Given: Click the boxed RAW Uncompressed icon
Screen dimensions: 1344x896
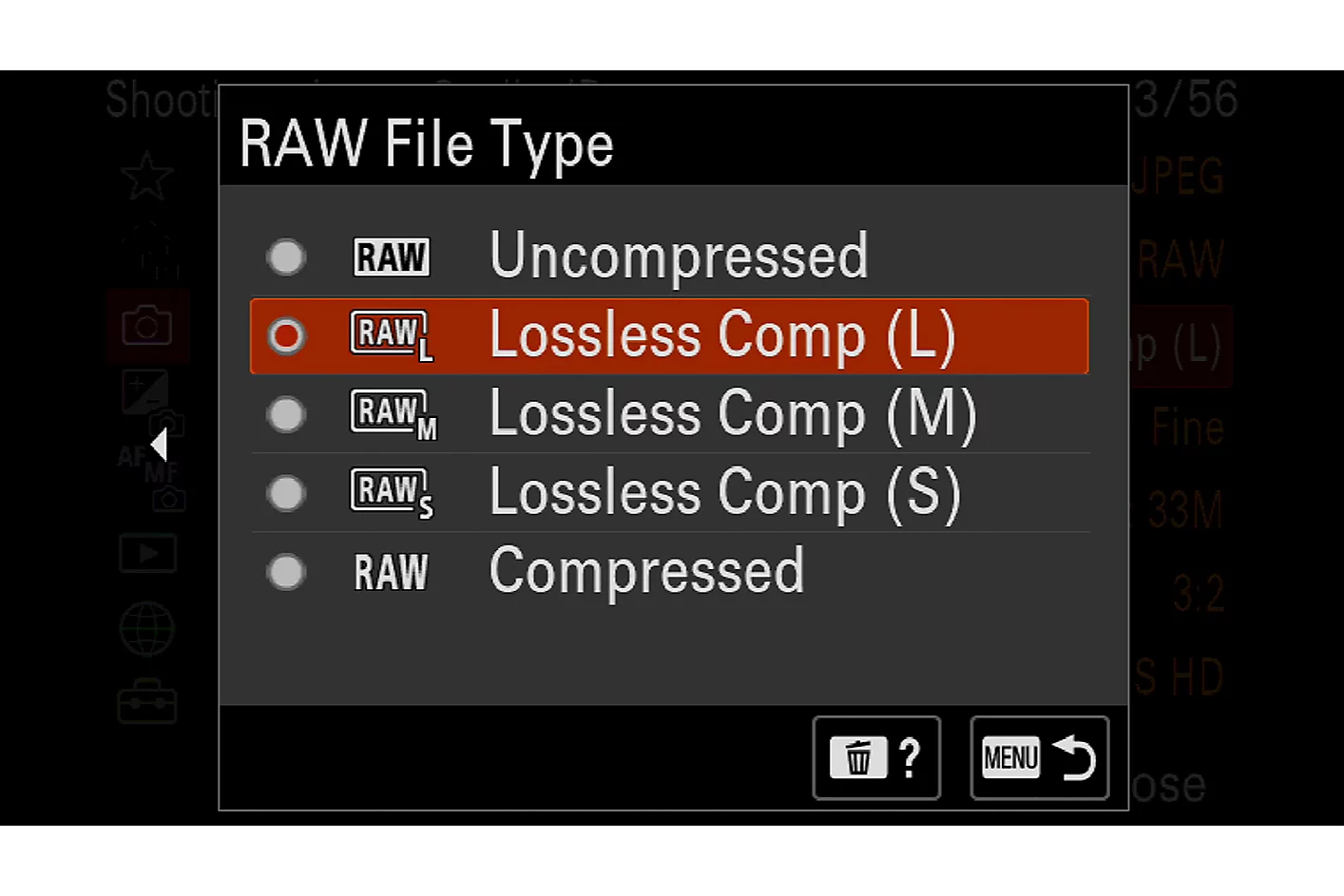Looking at the screenshot, I should tap(392, 257).
